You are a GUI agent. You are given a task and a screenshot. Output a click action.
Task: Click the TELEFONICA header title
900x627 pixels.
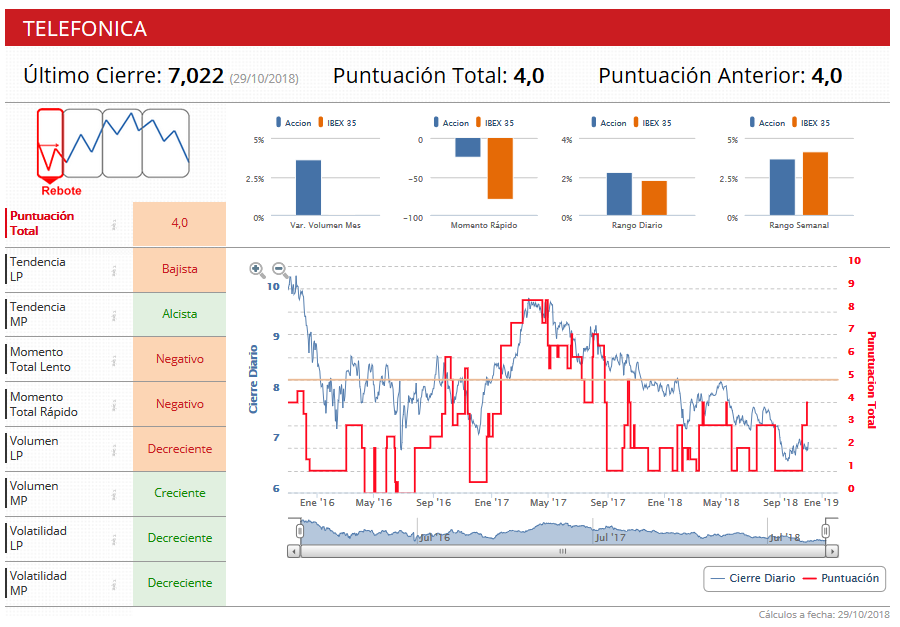pos(85,29)
